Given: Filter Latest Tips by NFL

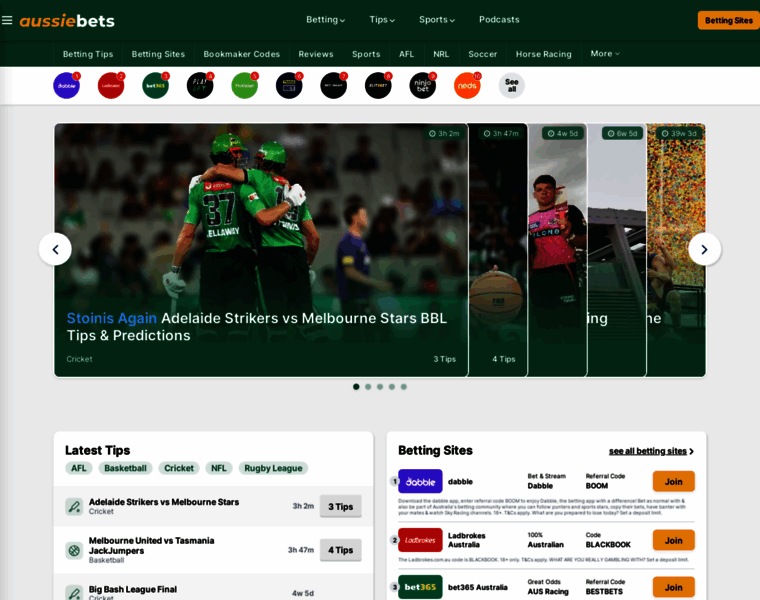Looking at the screenshot, I should pyautogui.click(x=219, y=468).
